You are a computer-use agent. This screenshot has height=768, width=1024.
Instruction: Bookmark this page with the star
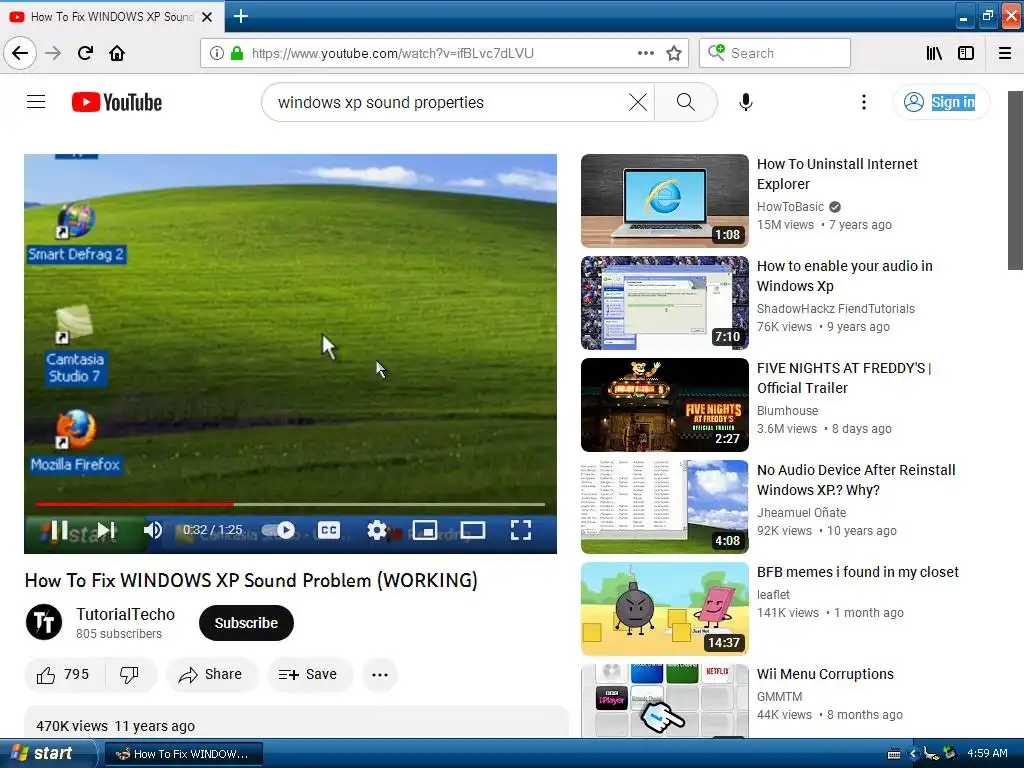tap(674, 53)
